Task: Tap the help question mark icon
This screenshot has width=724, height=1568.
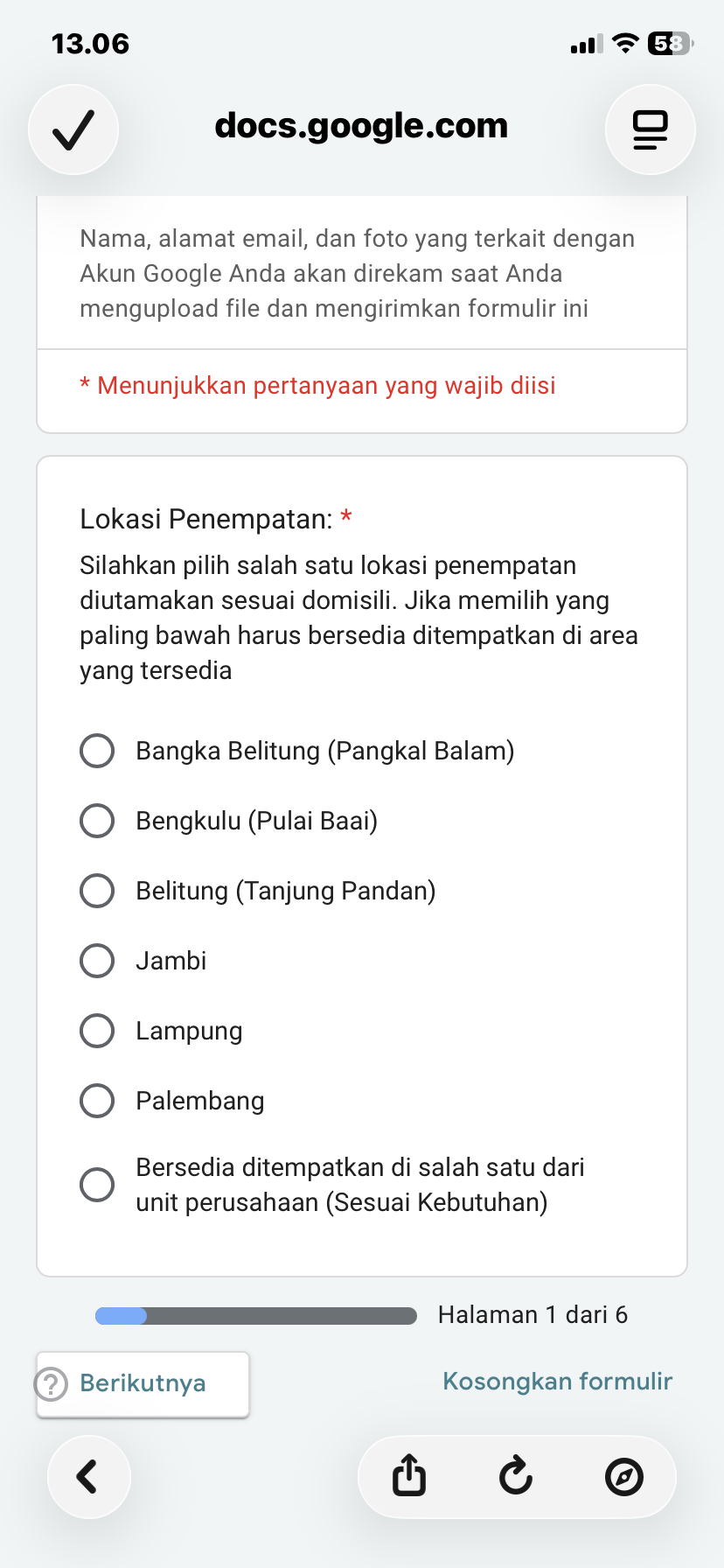Action: 52,1384
